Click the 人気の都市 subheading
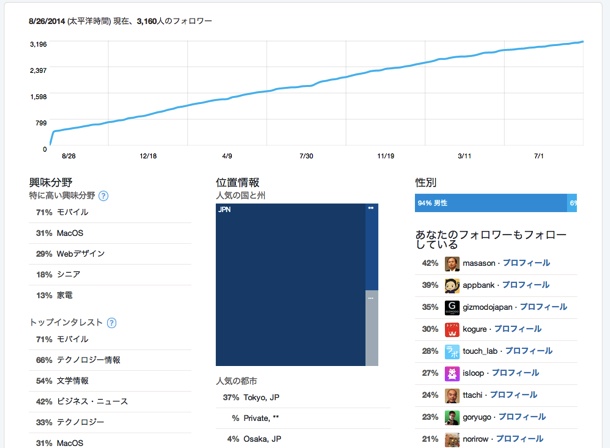Image resolution: width=610 pixels, height=448 pixels. pos(237,381)
